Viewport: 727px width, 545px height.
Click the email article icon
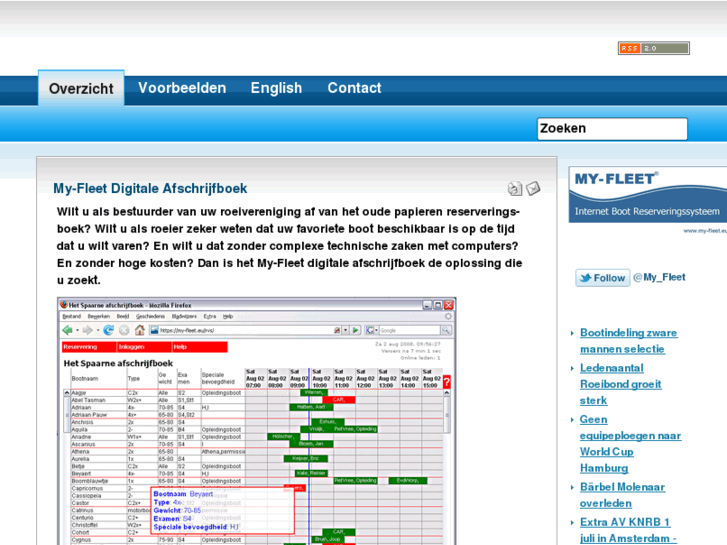coord(533,188)
